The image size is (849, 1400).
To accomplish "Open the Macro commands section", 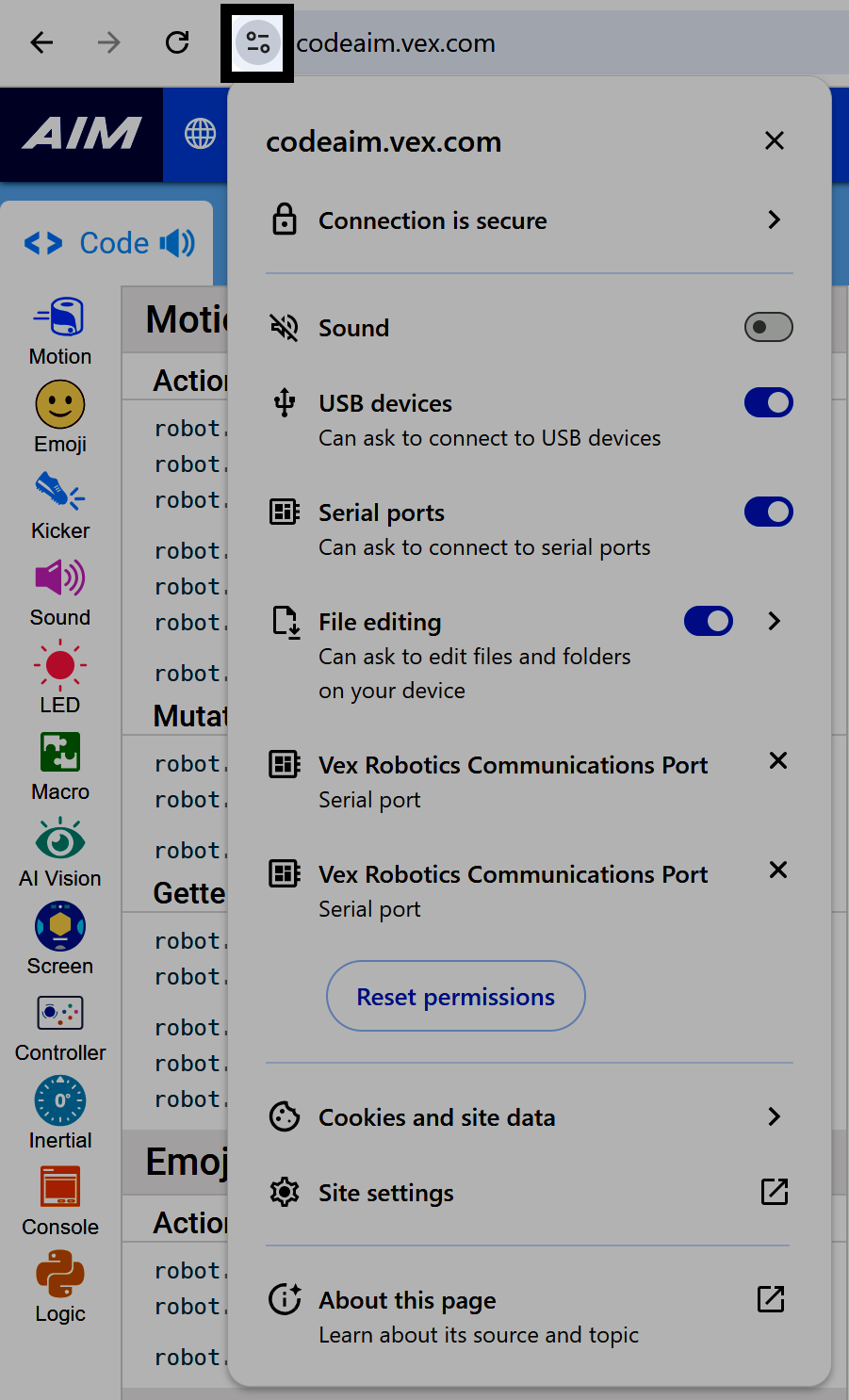I will [59, 752].
